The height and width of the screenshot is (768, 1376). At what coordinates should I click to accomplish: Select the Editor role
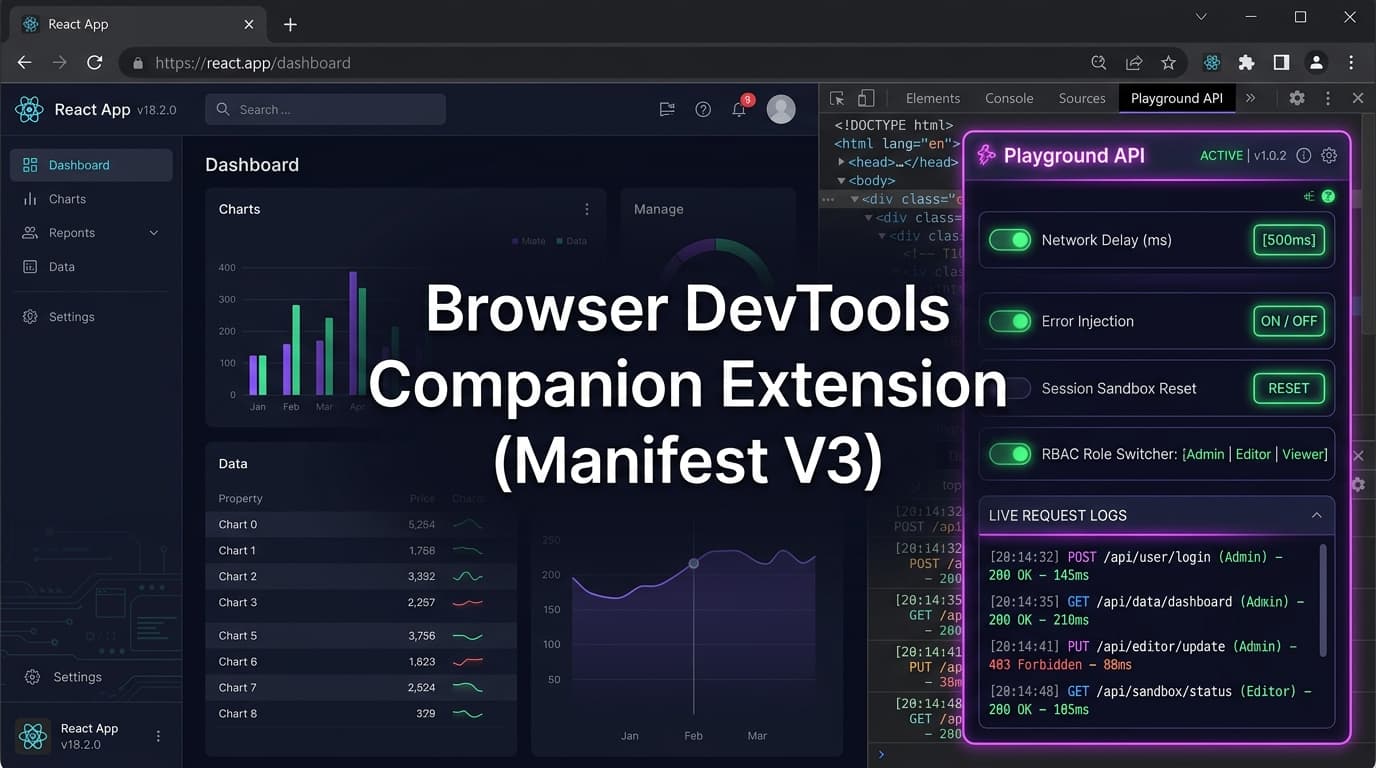[x=1253, y=454]
